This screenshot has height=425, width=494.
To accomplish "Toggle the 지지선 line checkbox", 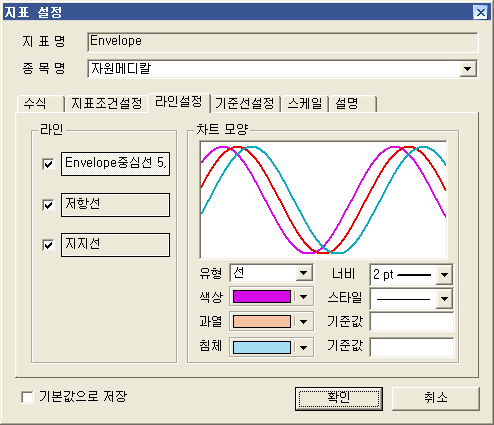I will (x=48, y=245).
